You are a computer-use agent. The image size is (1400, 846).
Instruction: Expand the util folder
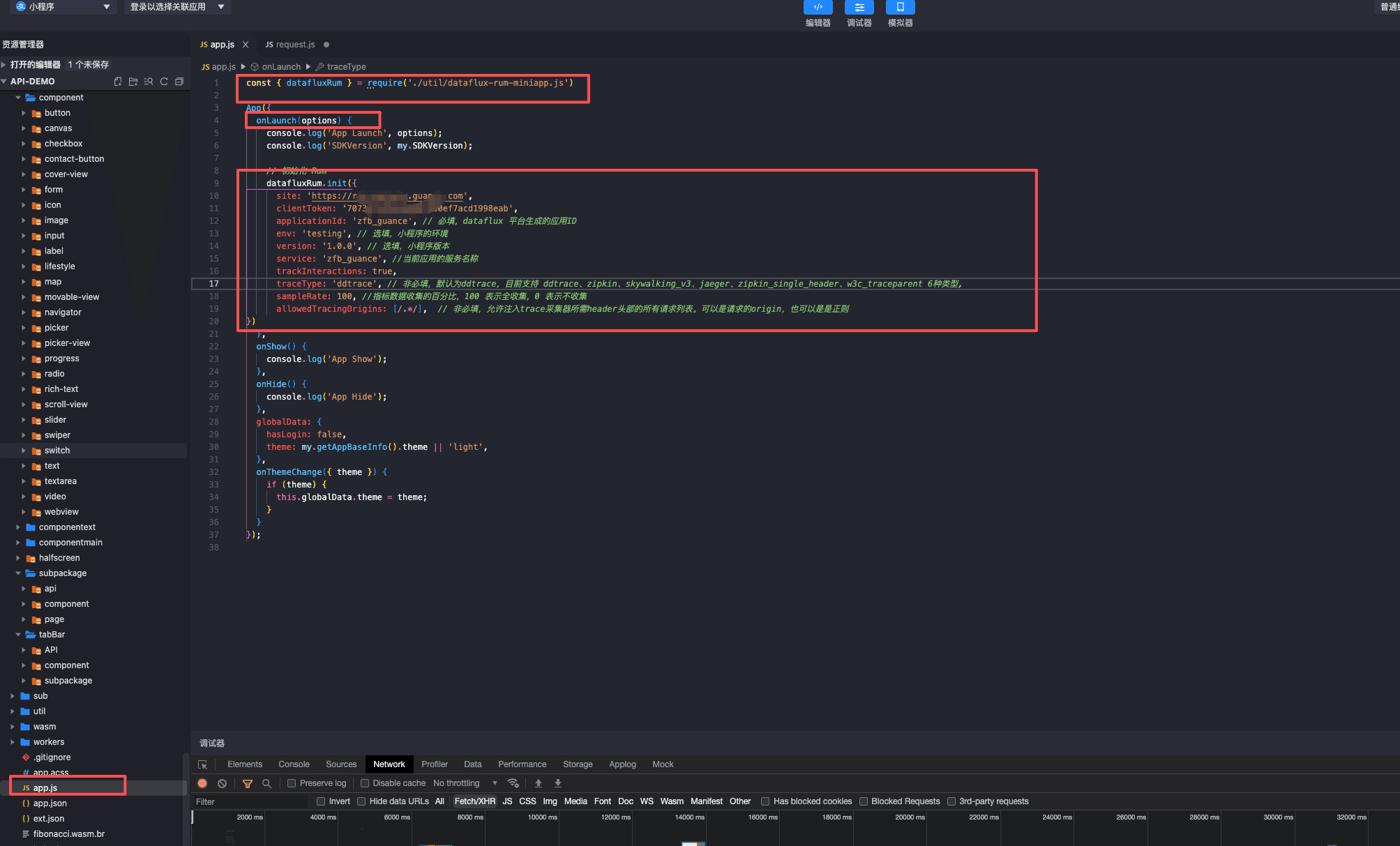pos(39,711)
